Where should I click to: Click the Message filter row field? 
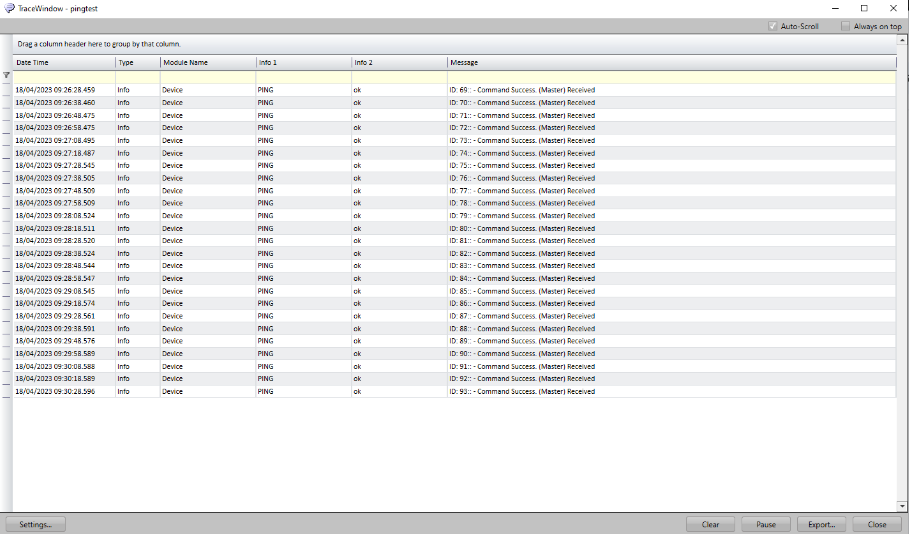(670, 76)
